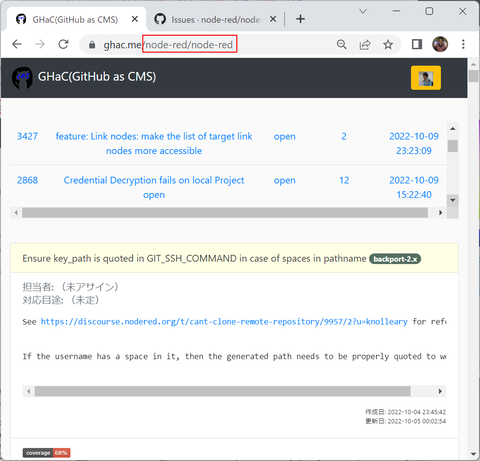Click the 担当者 (未アサイン) assignee text
Viewport: 480px width, 461px height.
[x=70, y=287]
